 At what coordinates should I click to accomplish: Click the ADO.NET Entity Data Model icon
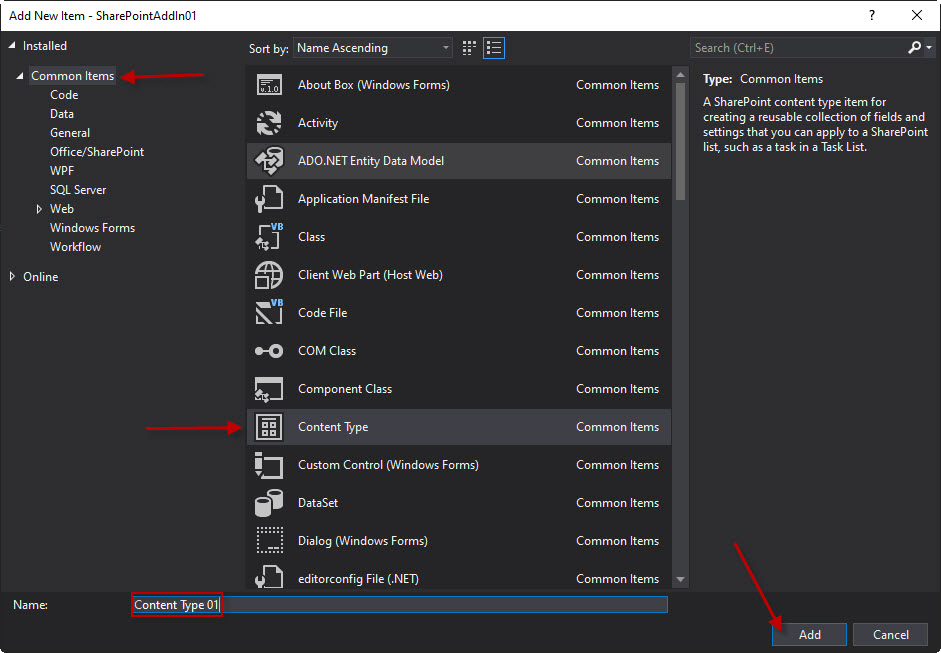click(x=269, y=161)
